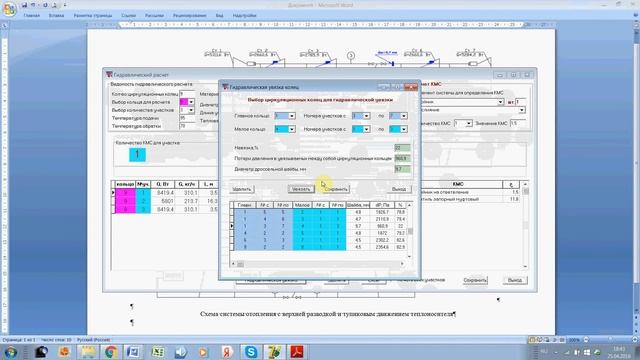Click the Малое column header in увязка table
This screenshot has width=640, height=360.
pos(302,205)
